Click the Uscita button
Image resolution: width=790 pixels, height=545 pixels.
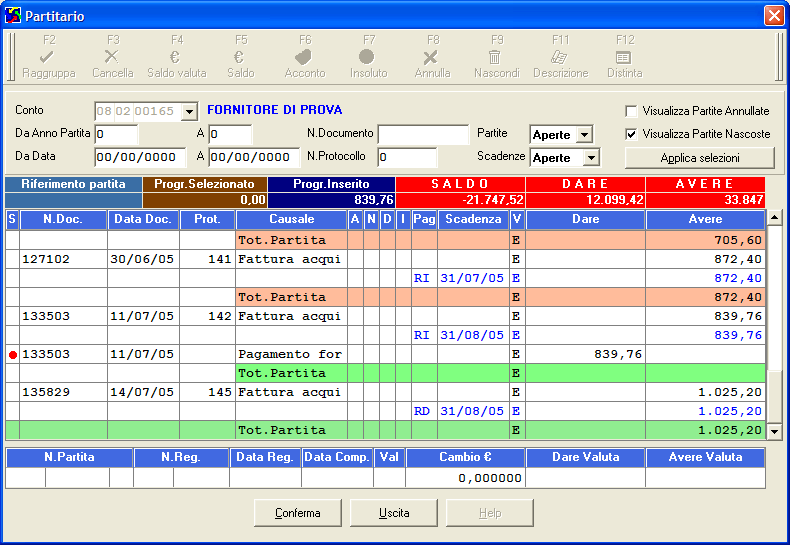click(x=393, y=513)
